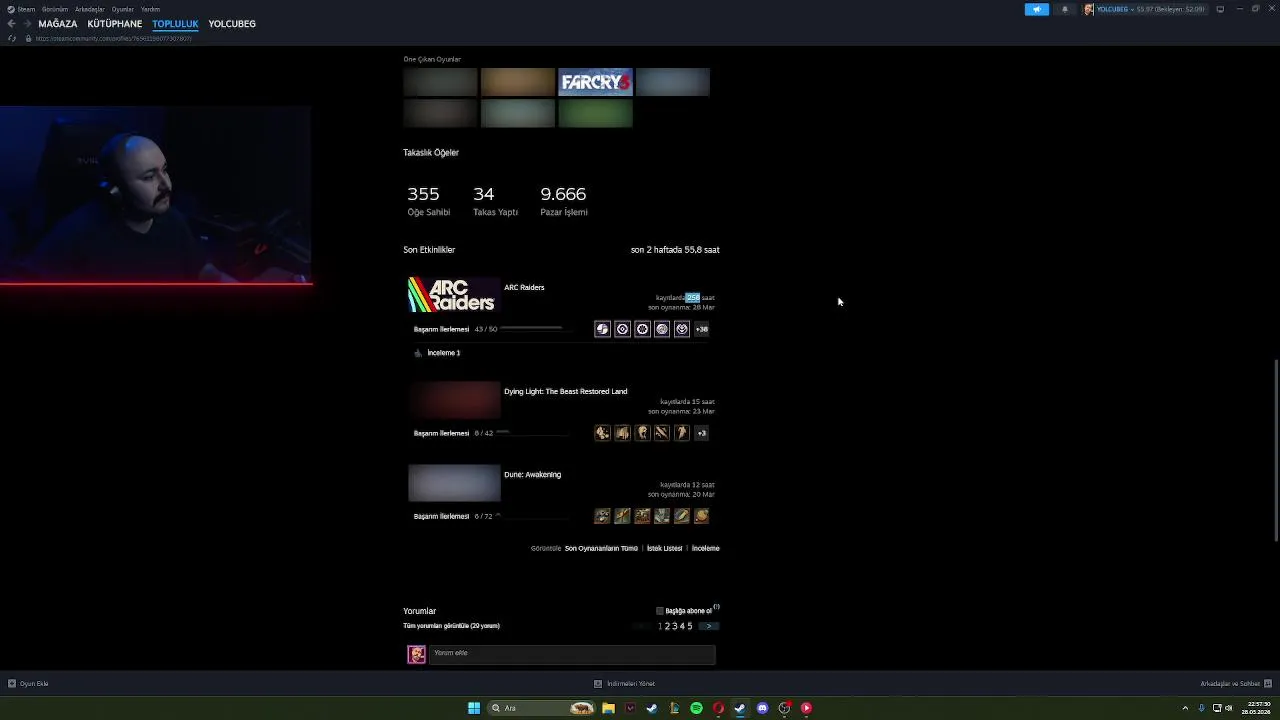Open the ARC Raiders game logo thumbnail
1280x720 pixels.
(x=452, y=295)
